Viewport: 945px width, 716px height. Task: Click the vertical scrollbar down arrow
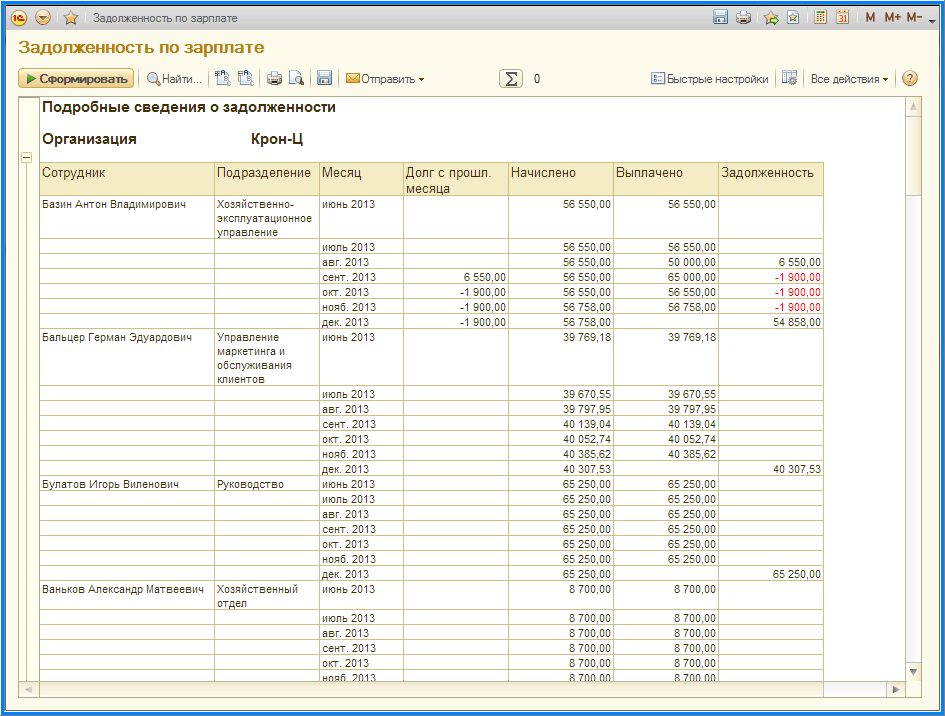[x=913, y=670]
